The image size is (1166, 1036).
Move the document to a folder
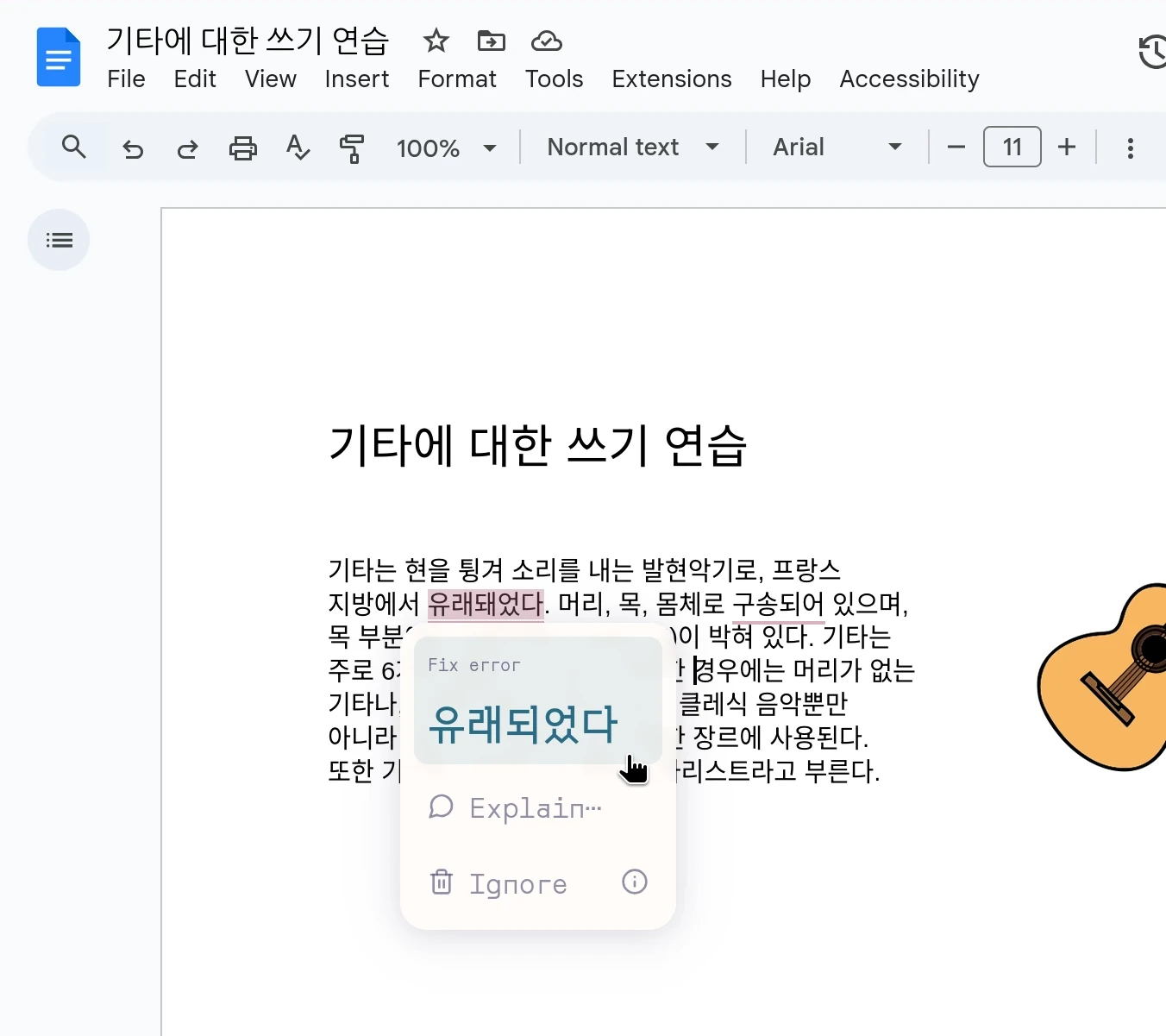point(491,41)
